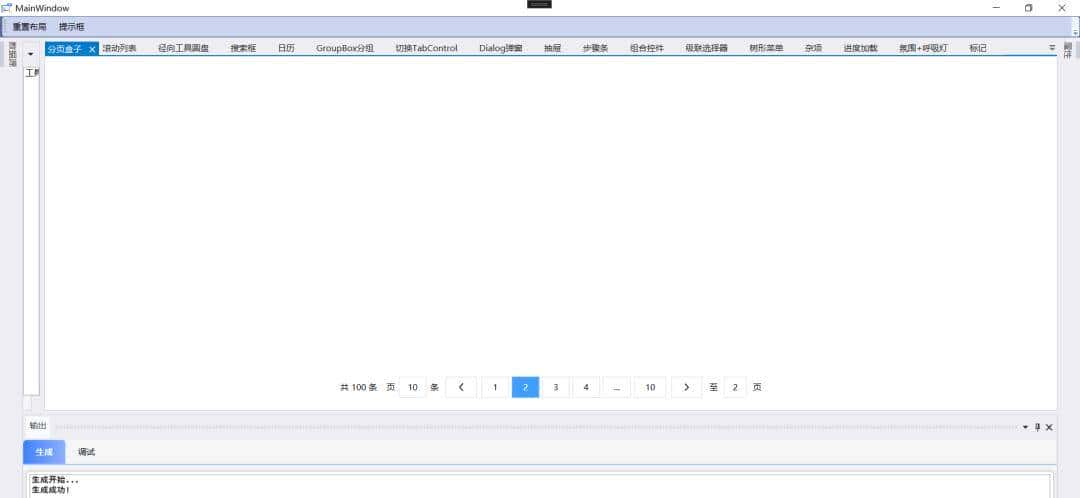
Task: Go to the next page with the right chevron
Action: [686, 387]
